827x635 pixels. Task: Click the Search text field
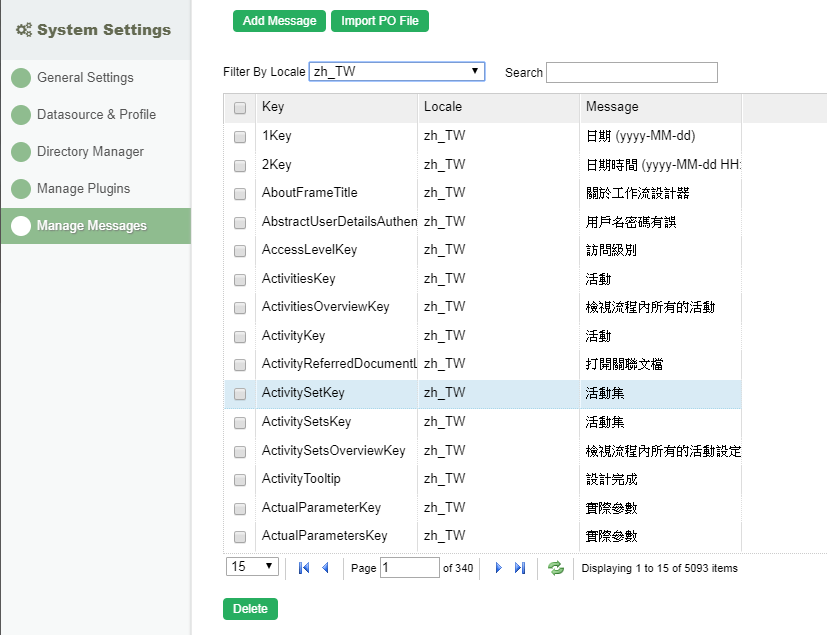(631, 72)
